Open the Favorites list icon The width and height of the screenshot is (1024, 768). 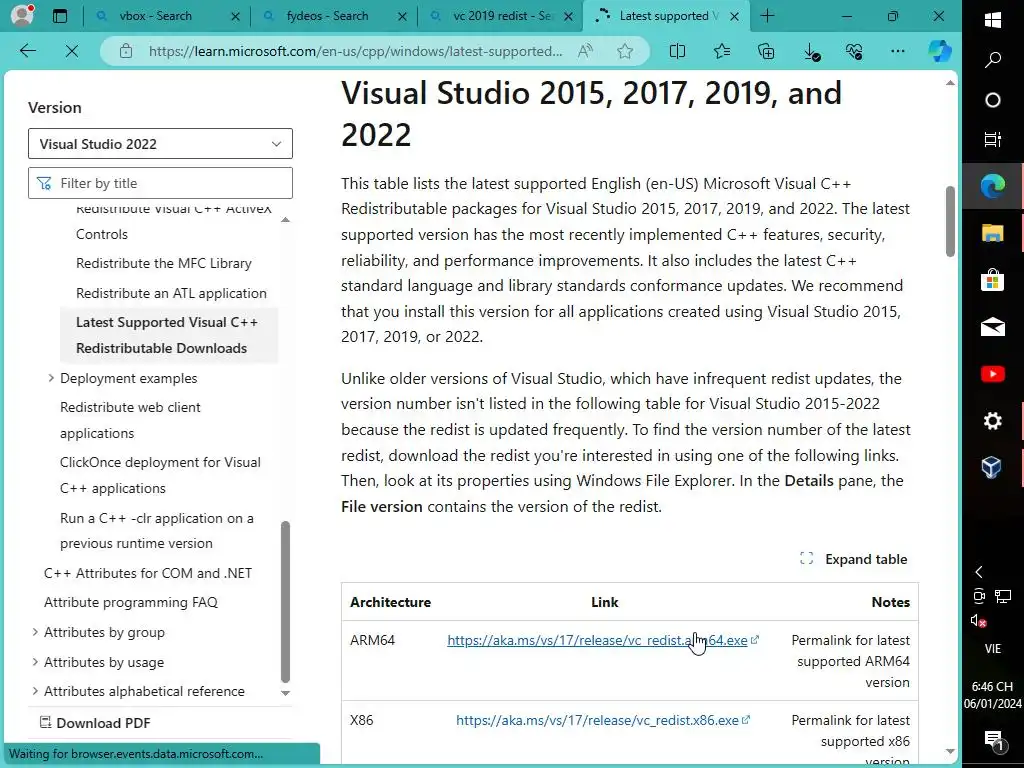pyautogui.click(x=722, y=51)
